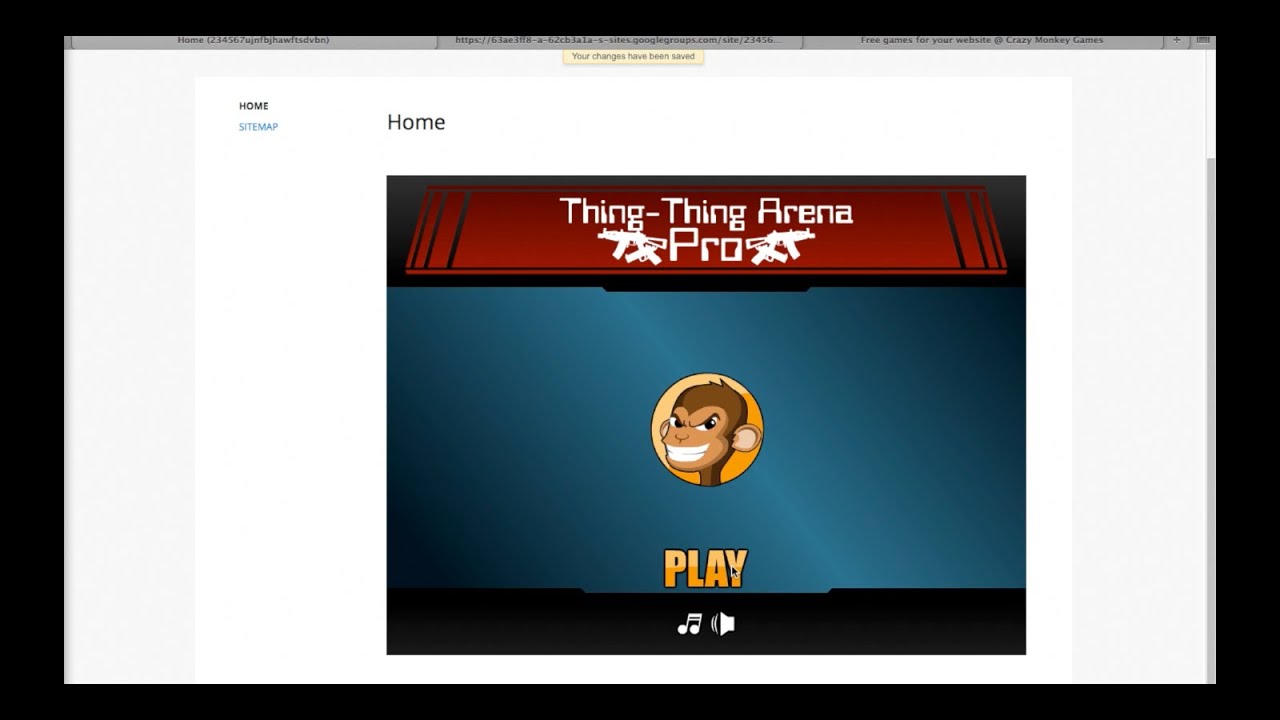Screen dimensions: 1280x720
Task: Click the tab overview icon
Action: 1203,41
